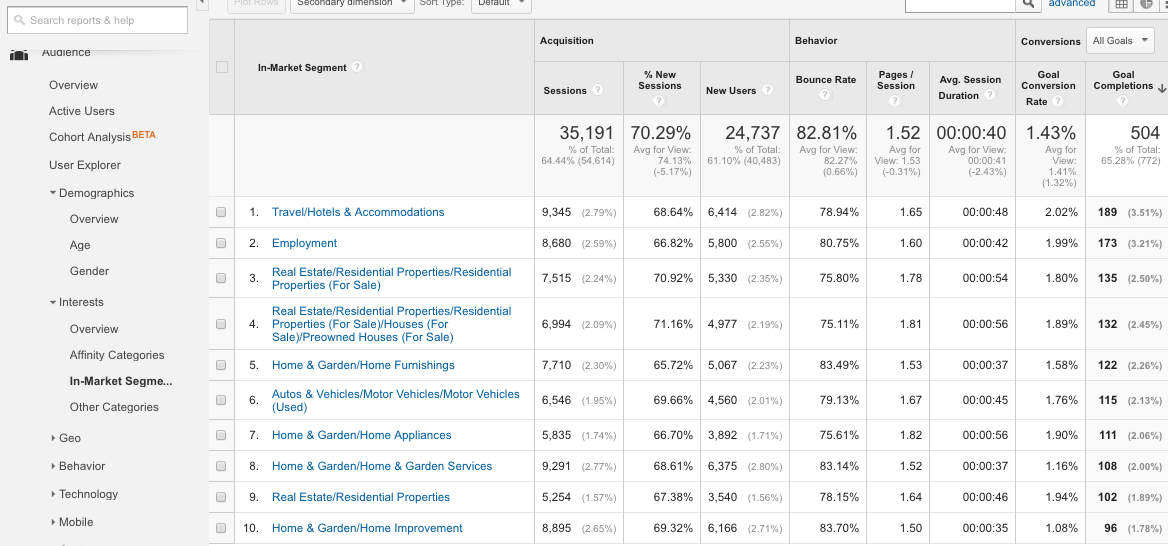Open the Home & Garden/Home Appliances segment link

(361, 435)
